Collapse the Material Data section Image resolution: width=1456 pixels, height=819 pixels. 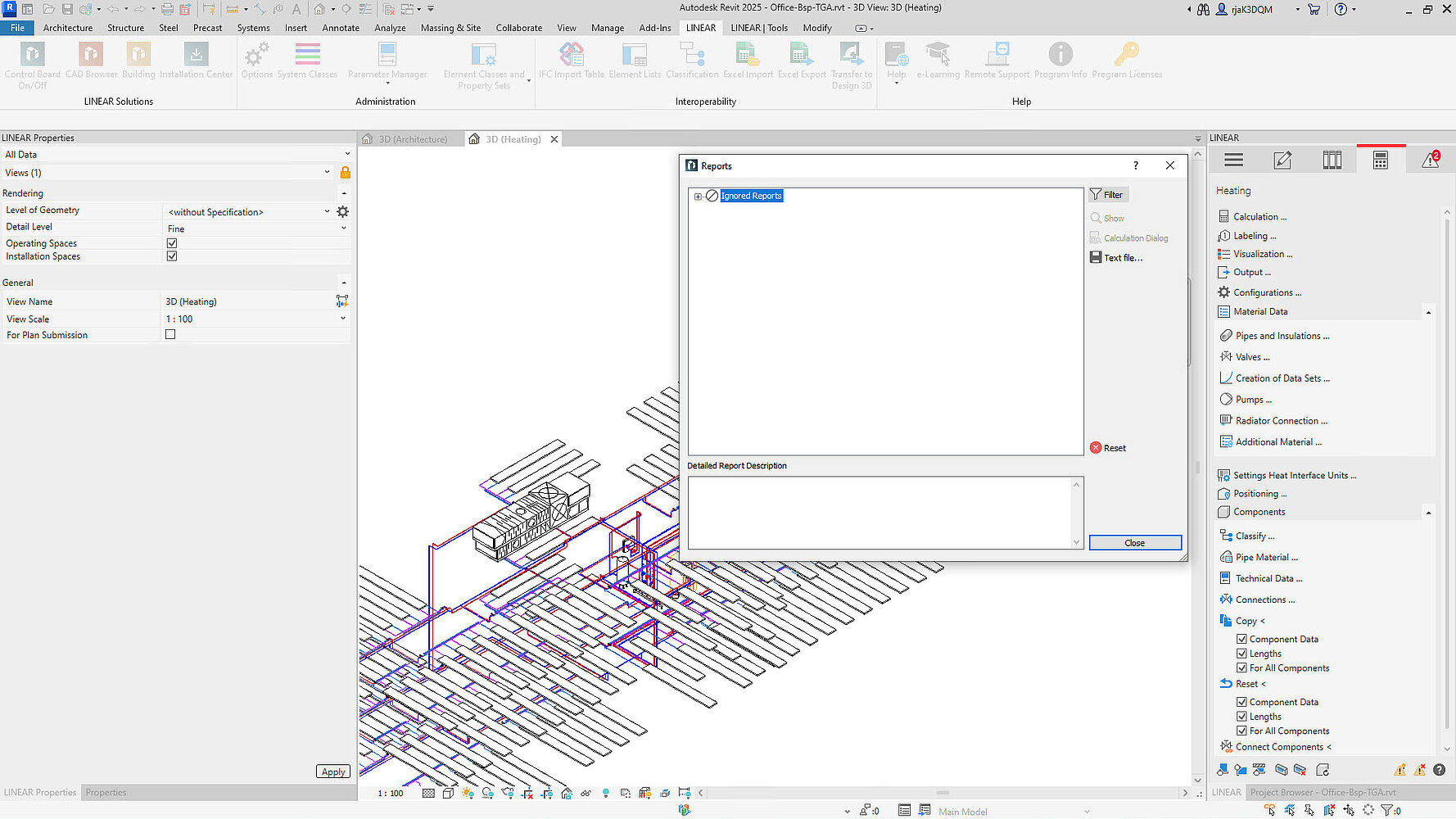[1428, 312]
